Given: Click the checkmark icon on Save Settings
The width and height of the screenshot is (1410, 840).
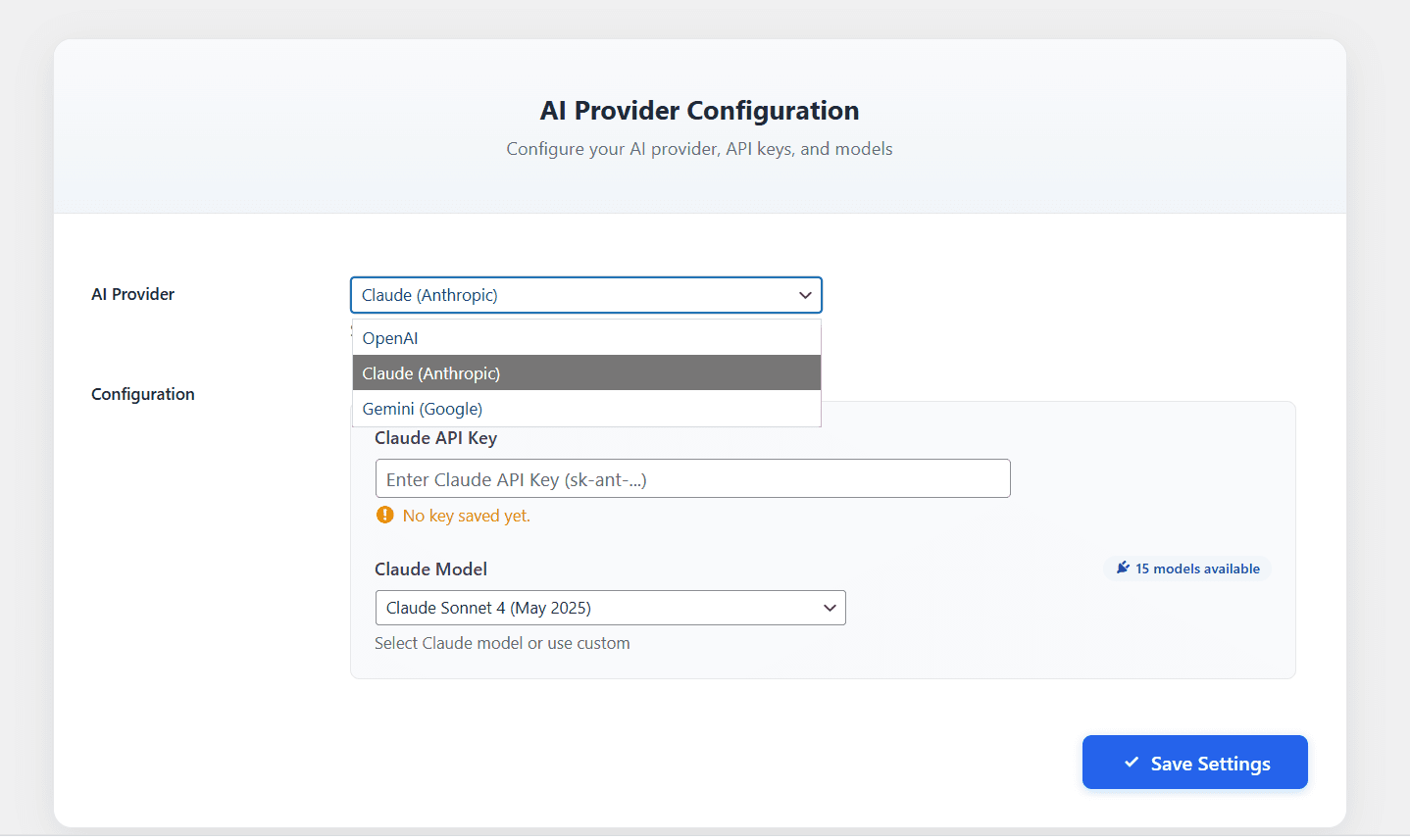Looking at the screenshot, I should pos(1132,763).
